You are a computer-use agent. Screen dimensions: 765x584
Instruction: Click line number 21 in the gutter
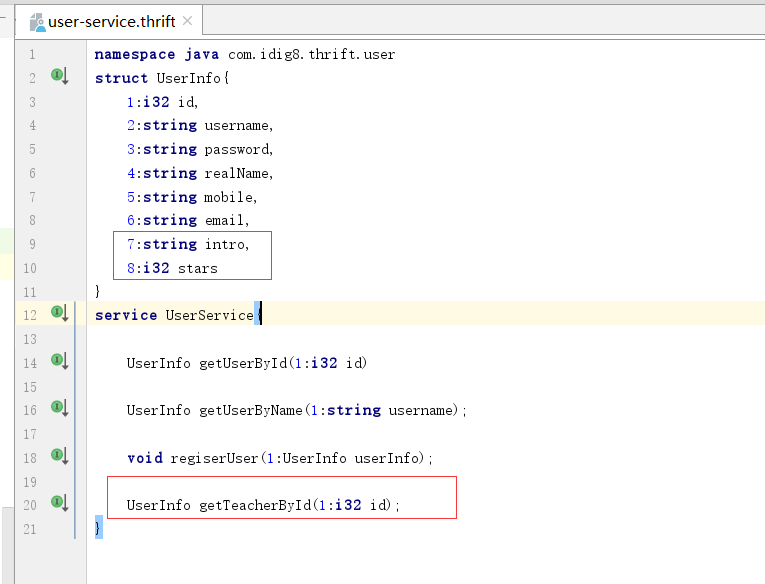[x=30, y=529]
